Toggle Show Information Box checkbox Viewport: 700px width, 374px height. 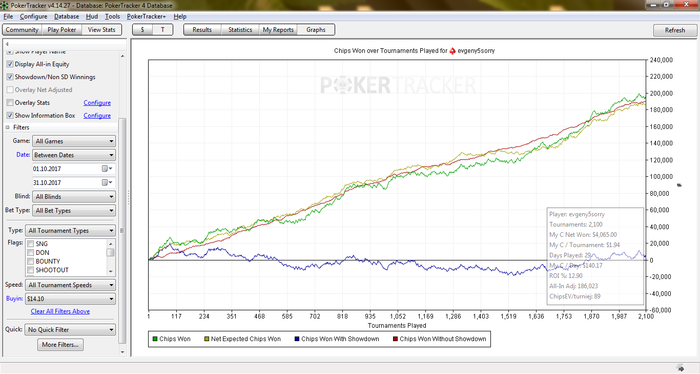click(10, 116)
